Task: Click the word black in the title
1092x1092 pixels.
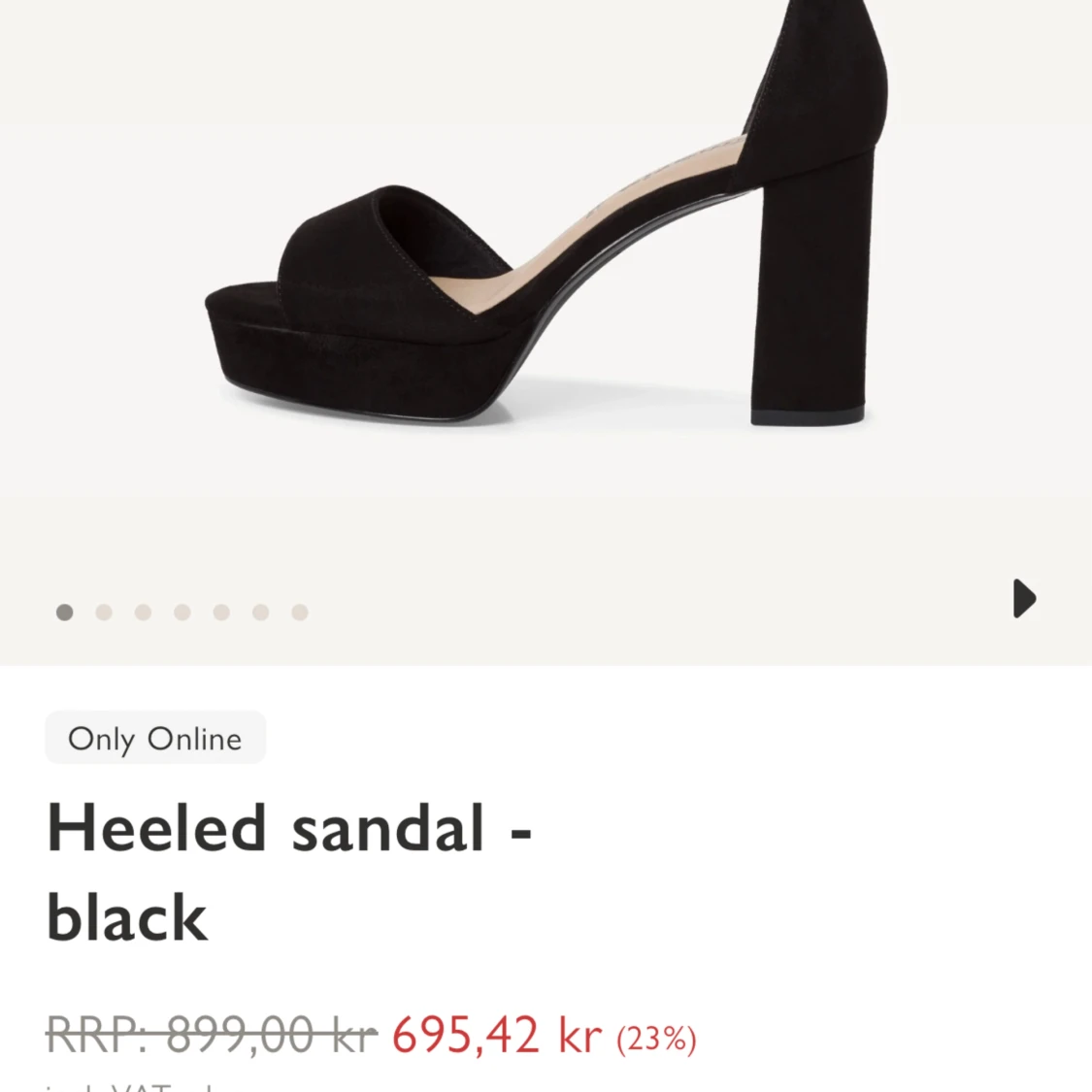Action: click(127, 917)
